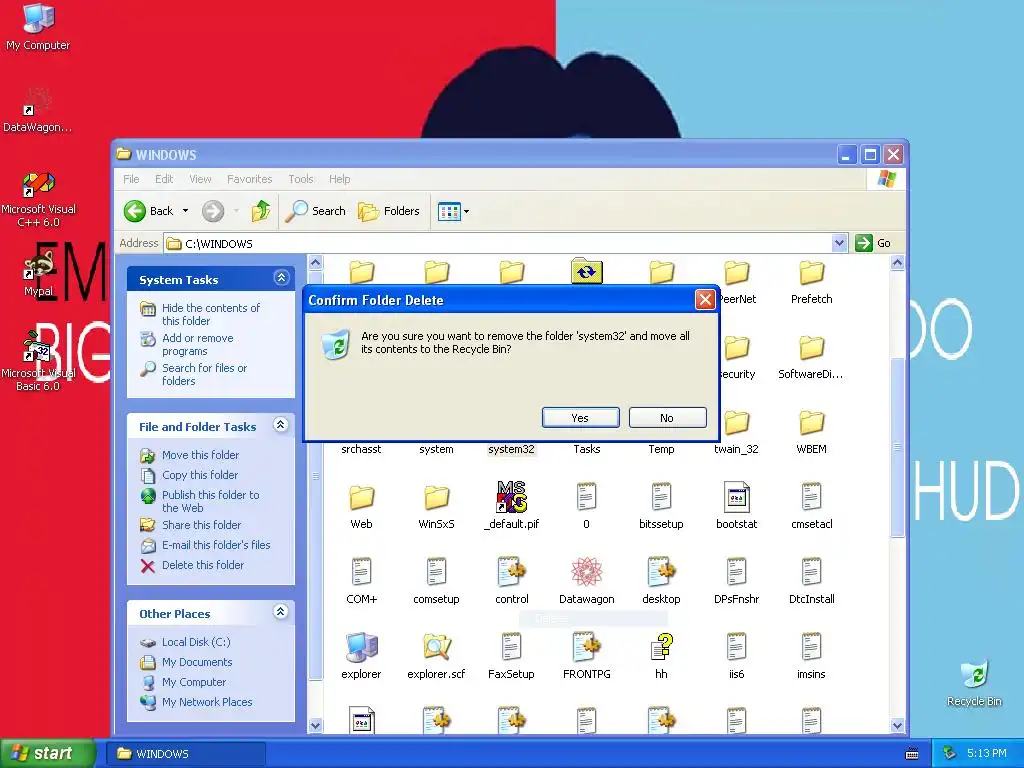Select the WinSxS folder icon
Viewport: 1024px width, 768px height.
(x=436, y=498)
